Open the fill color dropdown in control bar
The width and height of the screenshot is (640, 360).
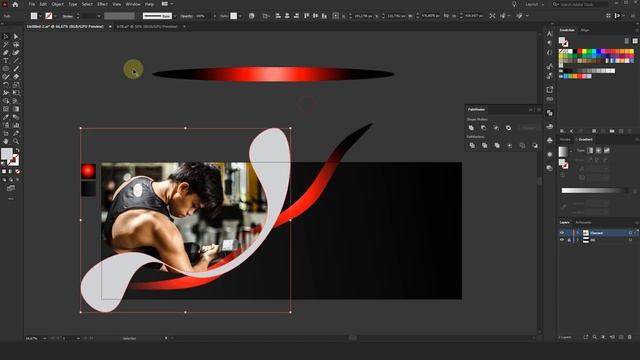point(40,16)
